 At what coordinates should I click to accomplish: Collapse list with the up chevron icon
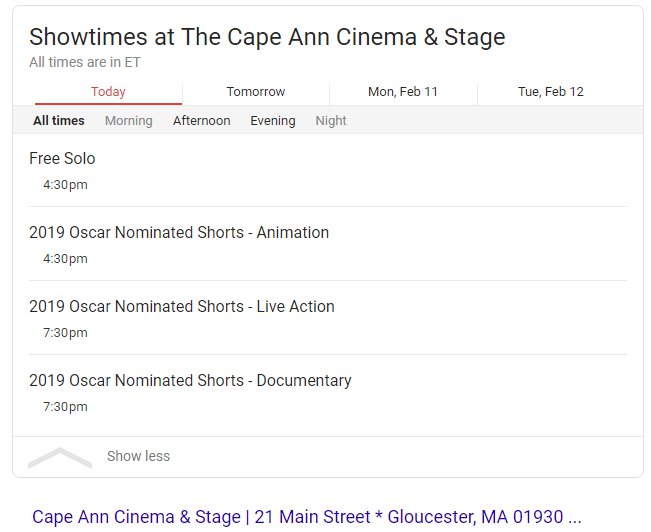point(60,458)
